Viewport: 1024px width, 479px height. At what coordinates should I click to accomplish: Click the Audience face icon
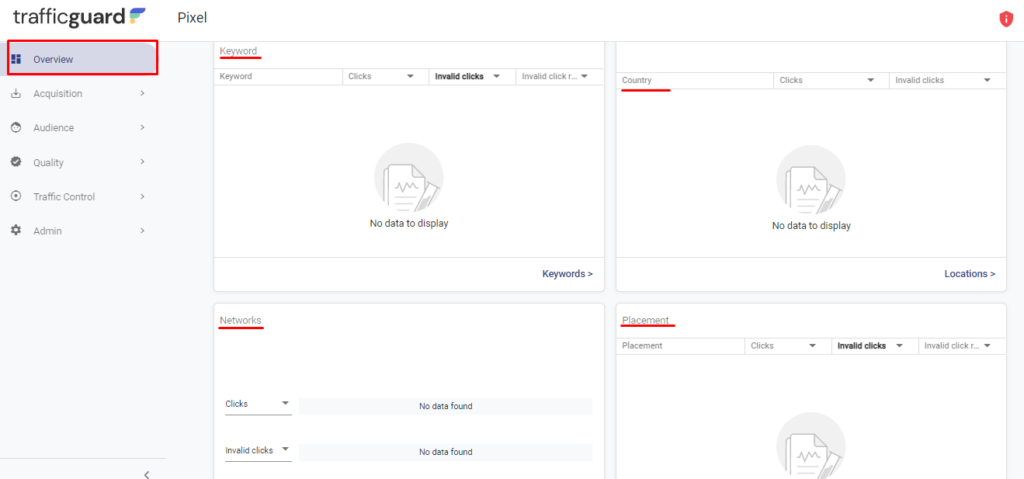pyautogui.click(x=16, y=128)
